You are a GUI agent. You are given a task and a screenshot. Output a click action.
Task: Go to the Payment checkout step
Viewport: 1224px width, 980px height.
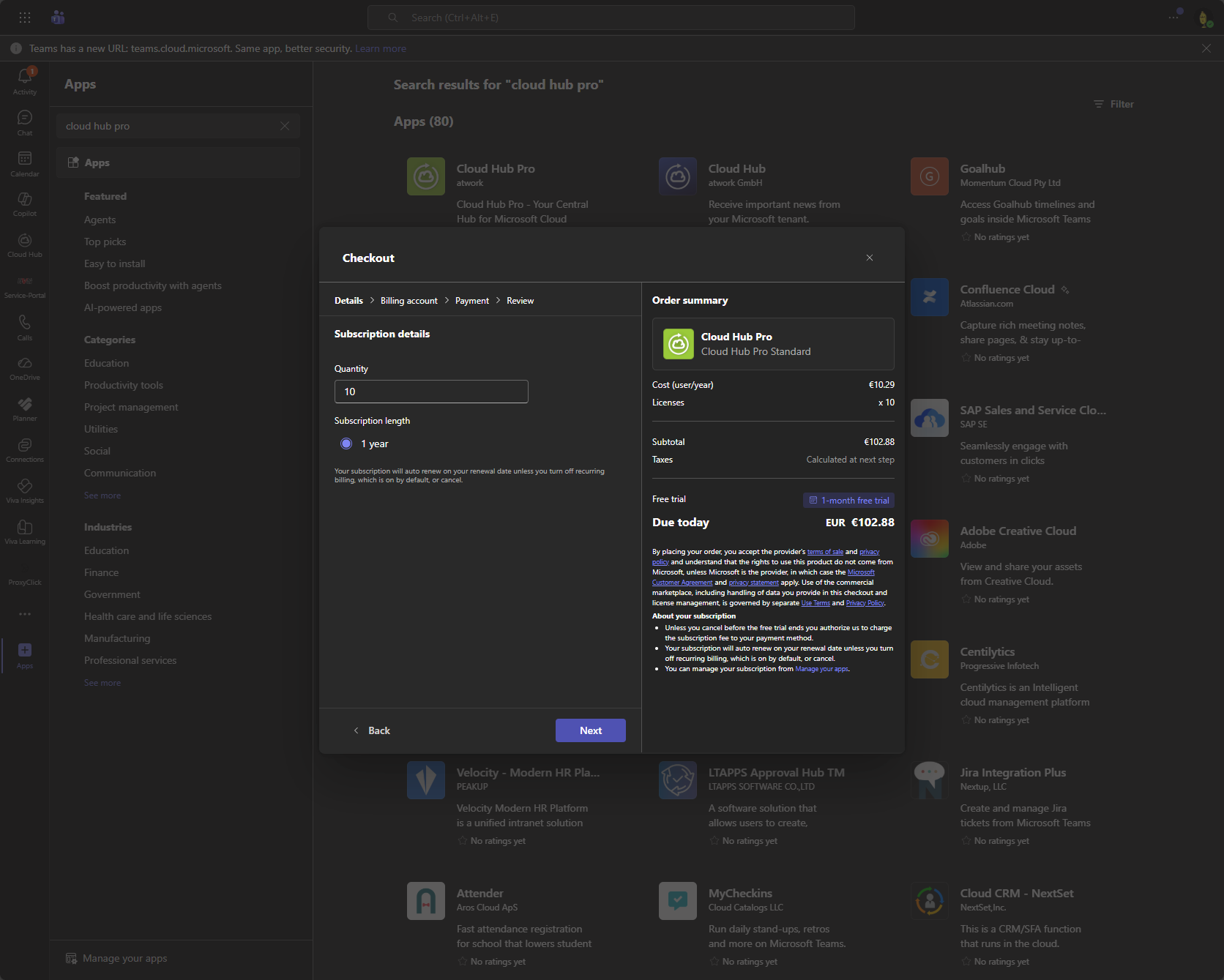tap(472, 301)
